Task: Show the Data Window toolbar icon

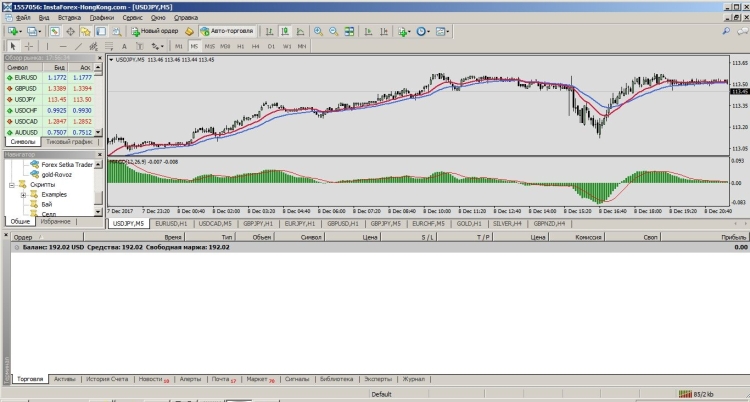Action: (70, 32)
